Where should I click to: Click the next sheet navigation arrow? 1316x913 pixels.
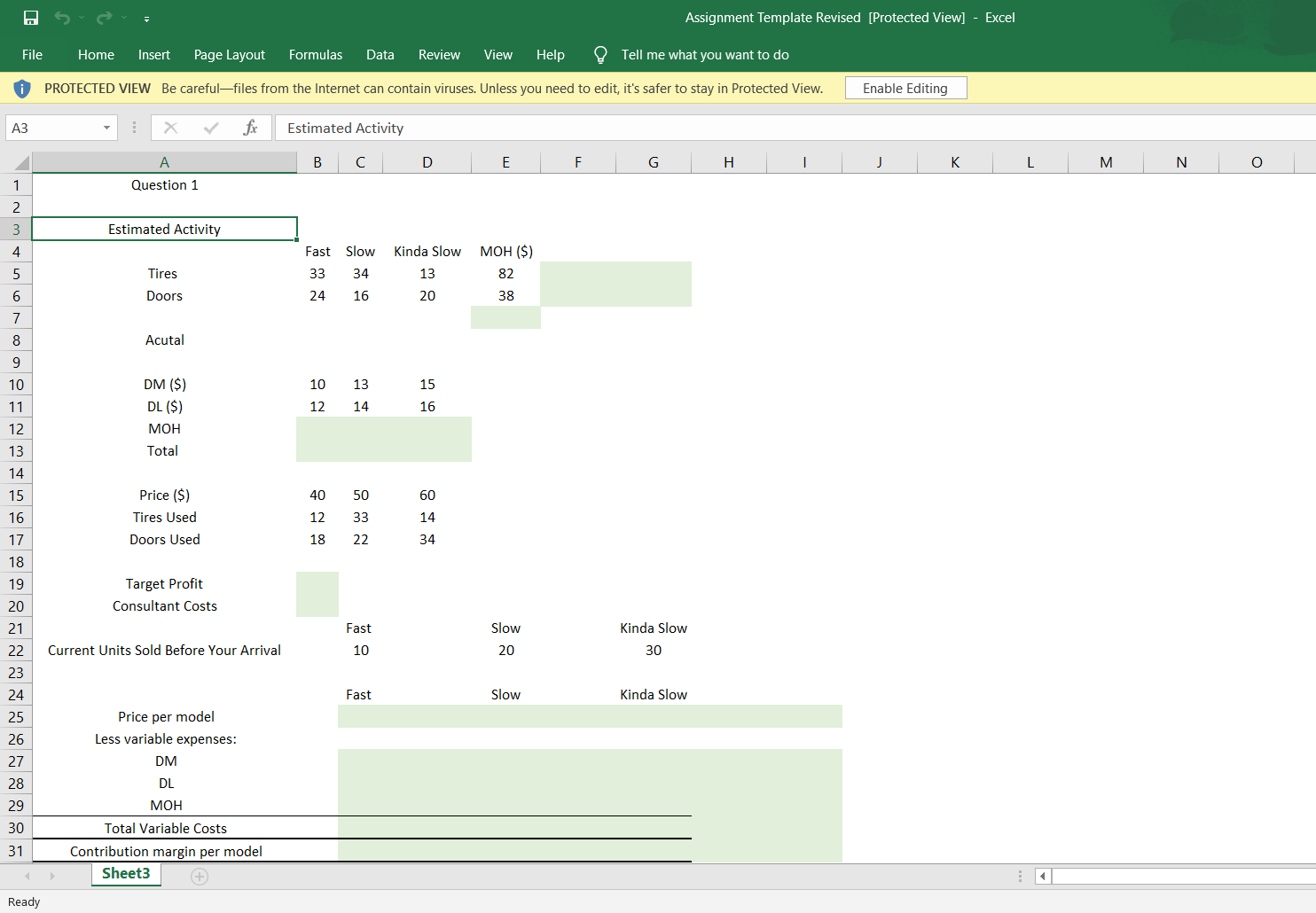point(52,876)
